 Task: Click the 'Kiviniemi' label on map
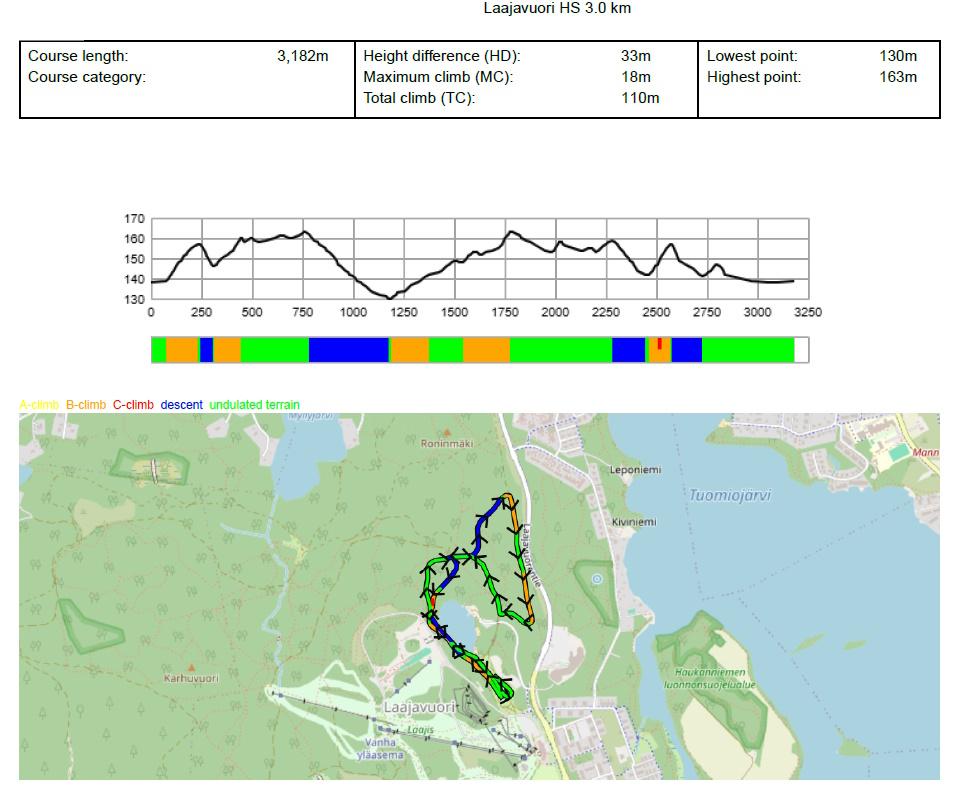point(634,522)
